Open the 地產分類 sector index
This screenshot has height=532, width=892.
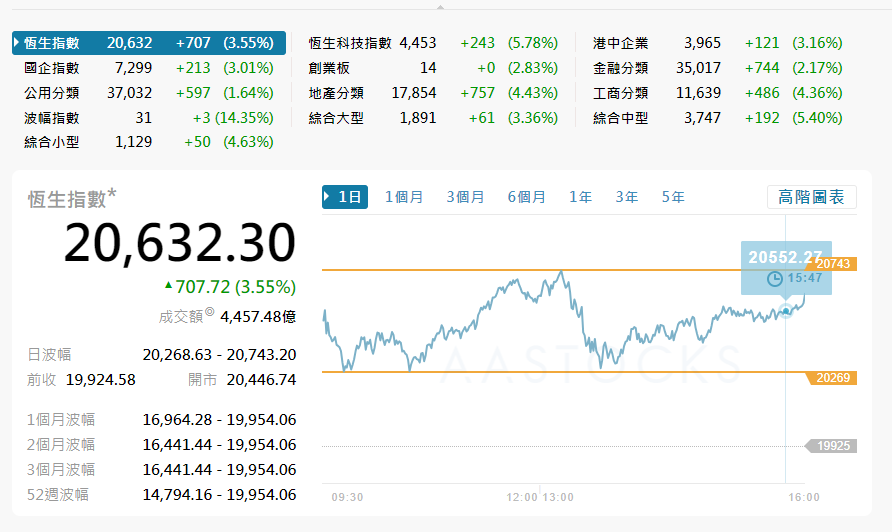click(x=336, y=93)
